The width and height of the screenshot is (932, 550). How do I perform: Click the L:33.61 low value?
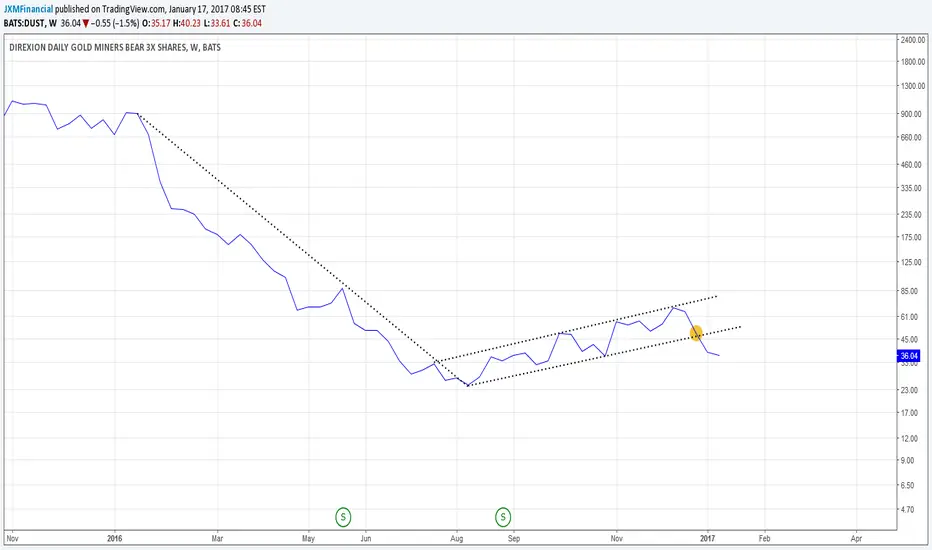[217, 23]
